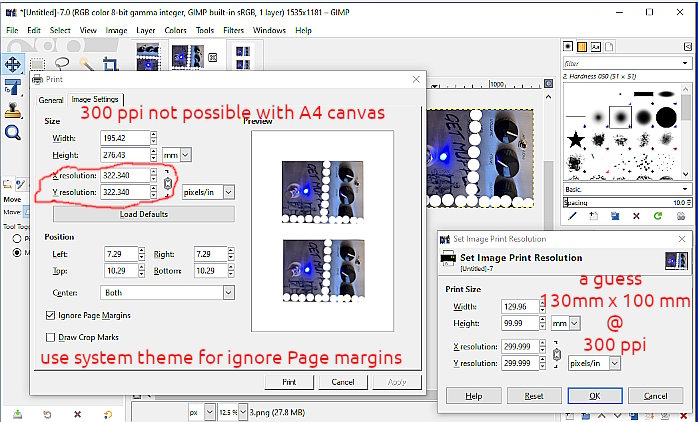Image resolution: width=698 pixels, height=422 pixels.
Task: Click the Duplicate brush icon
Action: (x=615, y=216)
